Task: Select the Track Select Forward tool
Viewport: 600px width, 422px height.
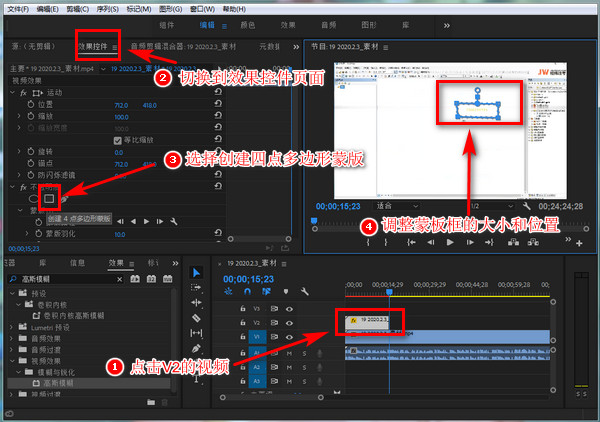Action: (196, 287)
